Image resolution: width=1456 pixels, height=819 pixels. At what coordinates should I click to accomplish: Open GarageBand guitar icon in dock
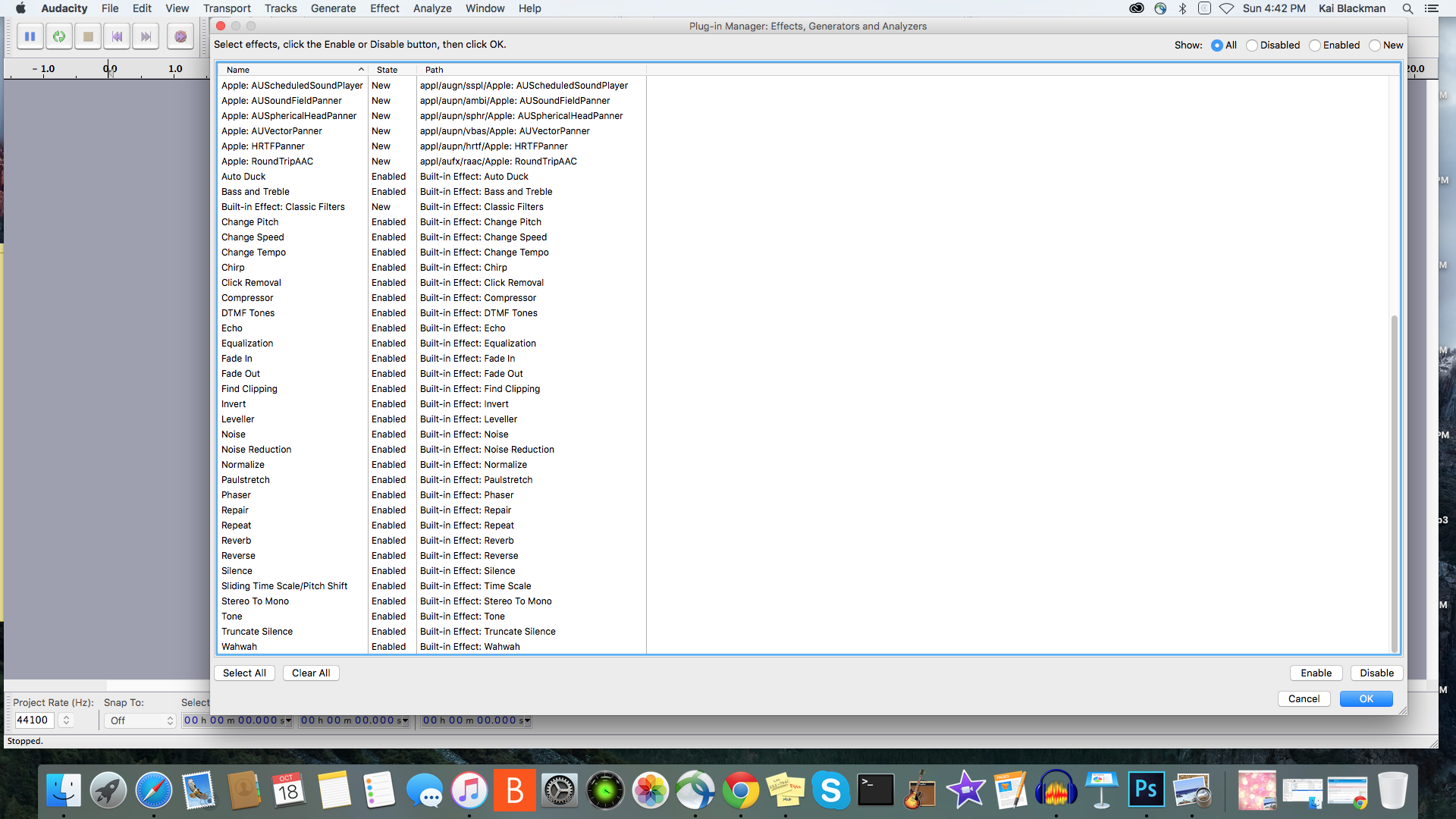point(921,790)
